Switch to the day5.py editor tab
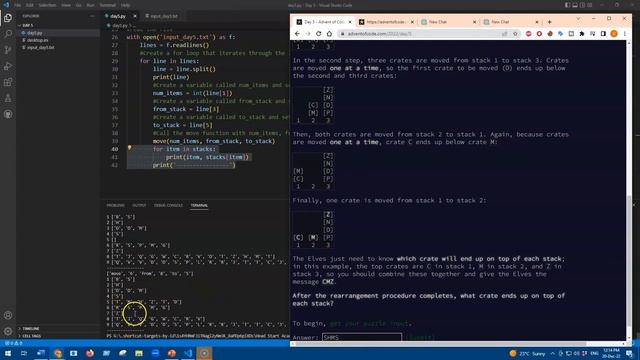This screenshot has width=640, height=360. [x=118, y=16]
